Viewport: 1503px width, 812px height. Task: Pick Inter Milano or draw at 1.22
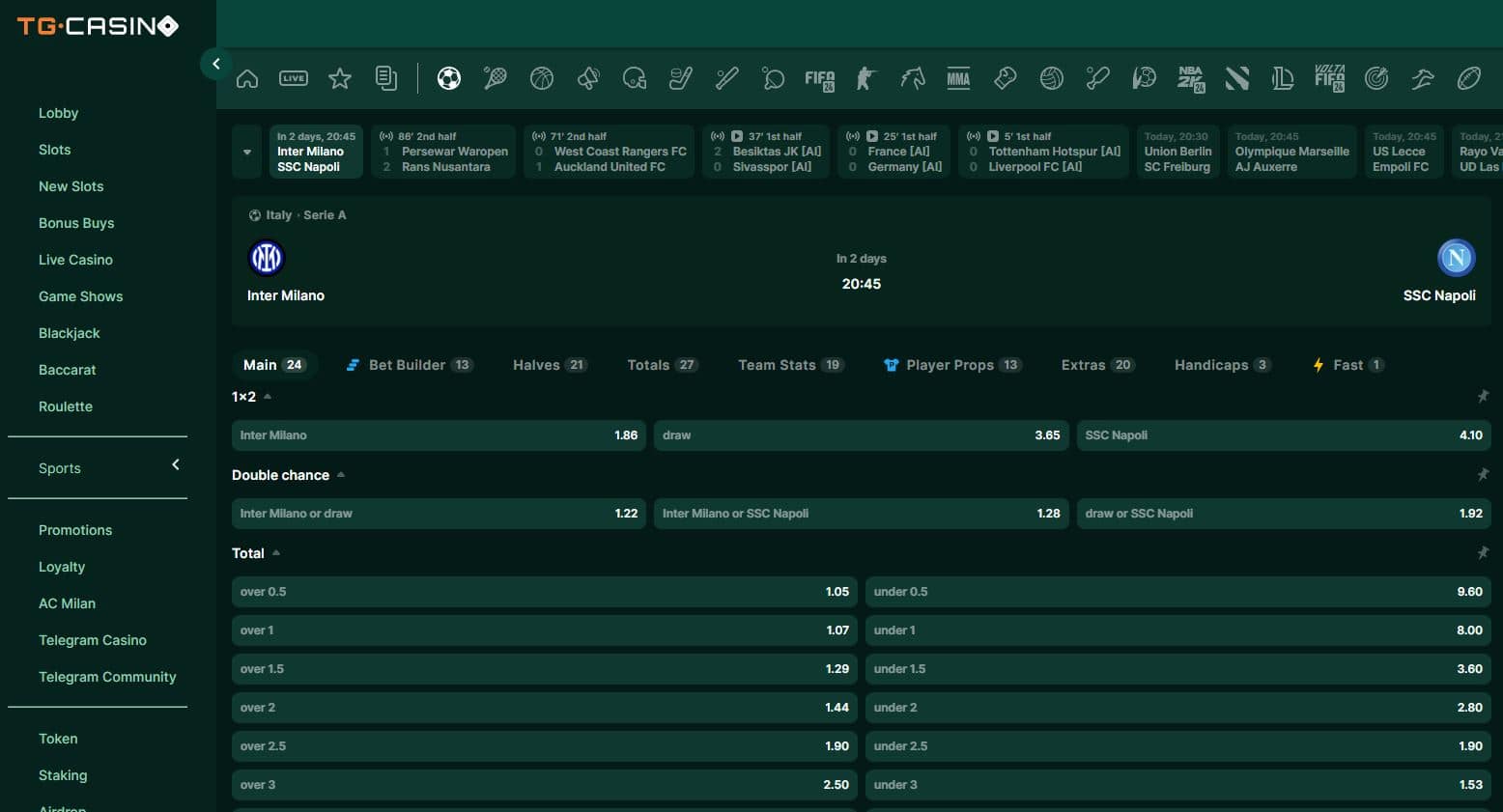(x=439, y=514)
